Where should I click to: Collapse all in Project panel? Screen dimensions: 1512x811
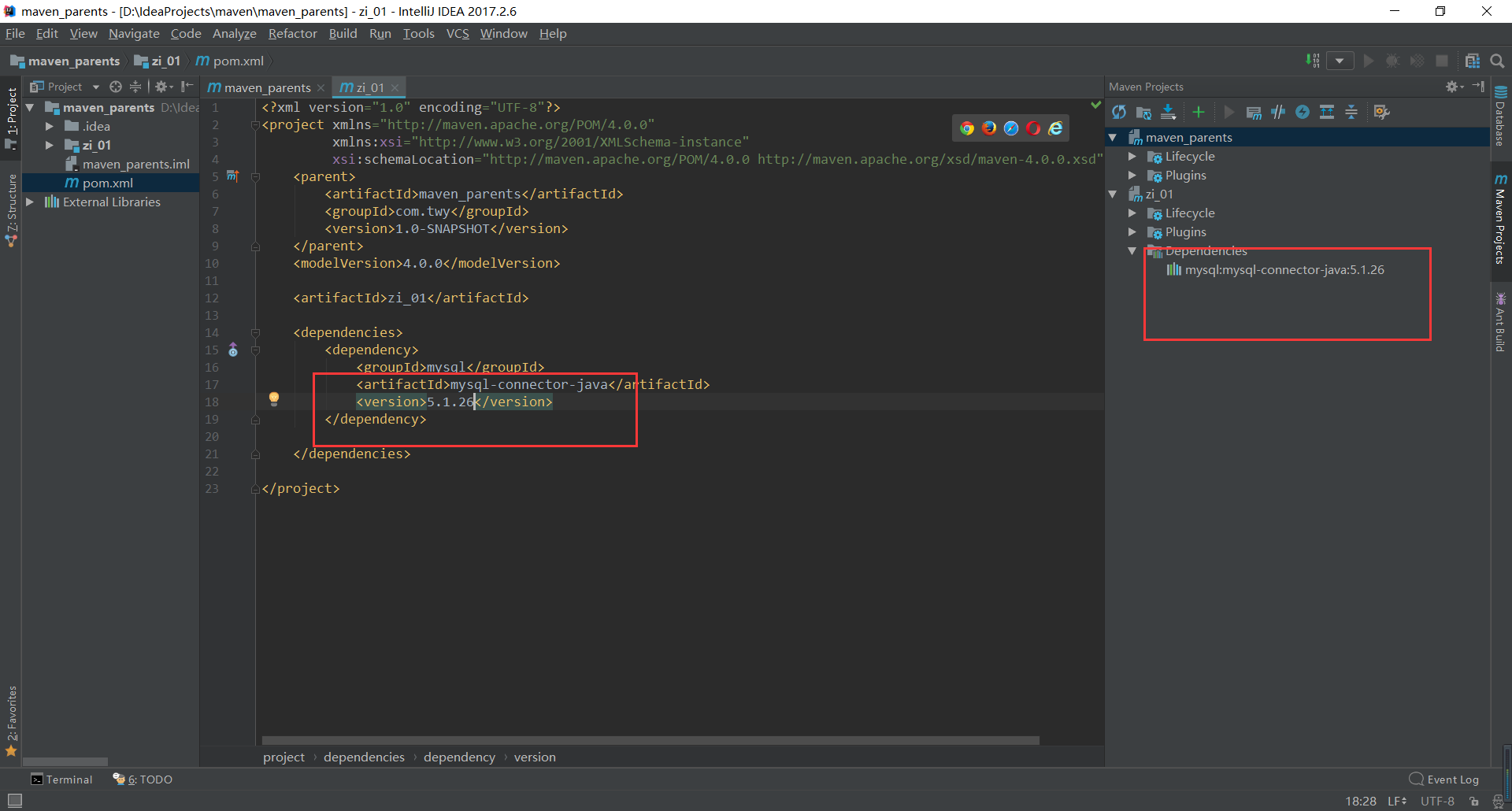coord(135,87)
